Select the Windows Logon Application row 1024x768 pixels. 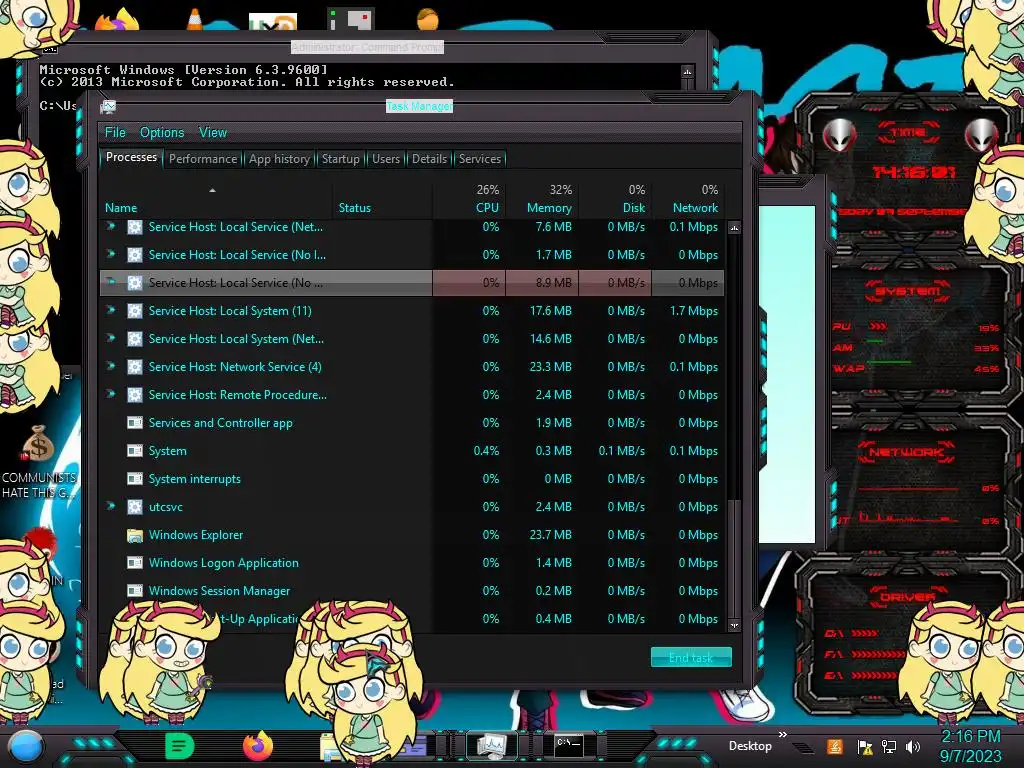(411, 562)
